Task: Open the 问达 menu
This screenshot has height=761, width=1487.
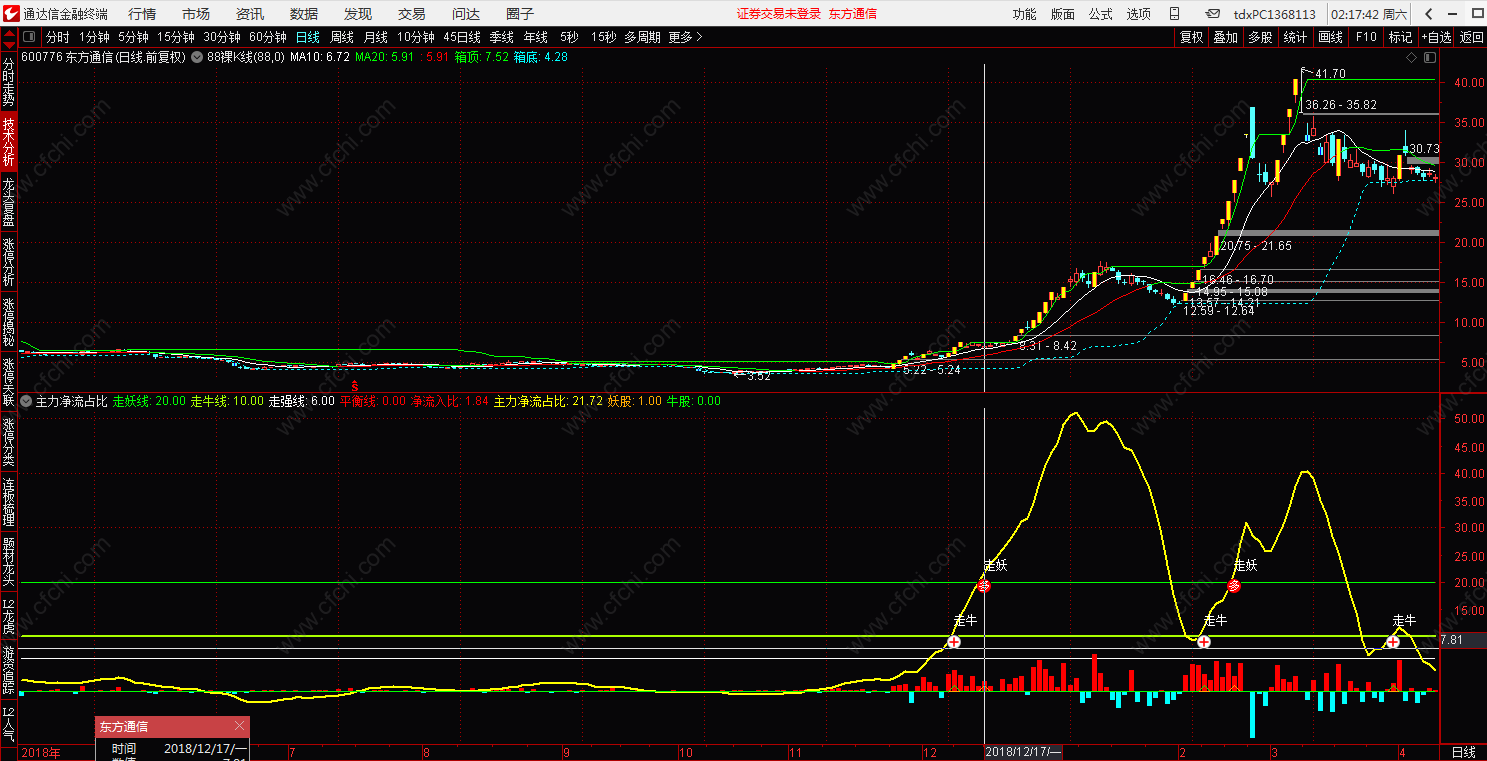Action: pyautogui.click(x=466, y=14)
